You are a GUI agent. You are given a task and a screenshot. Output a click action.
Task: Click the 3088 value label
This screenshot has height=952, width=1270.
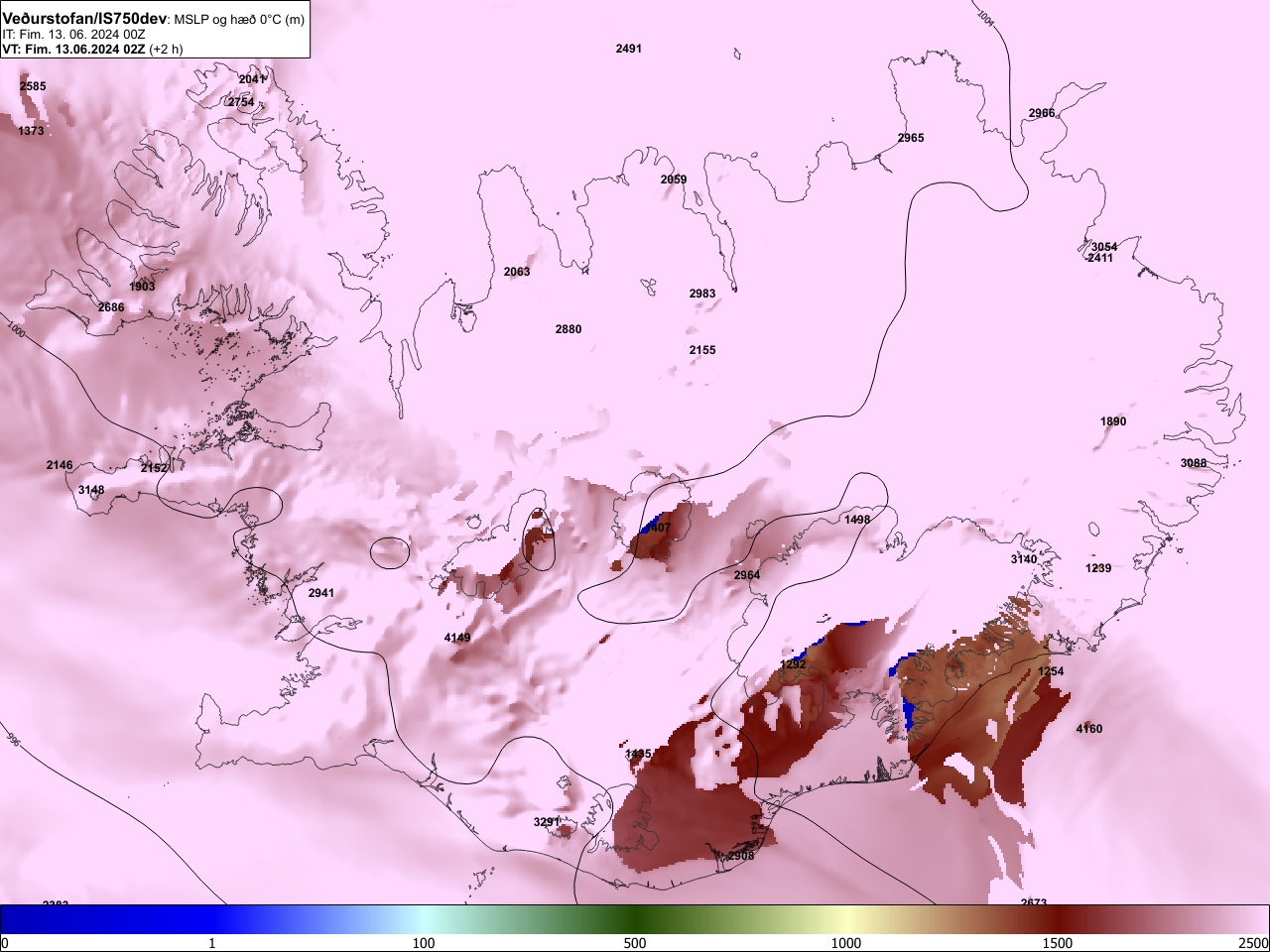point(1194,463)
